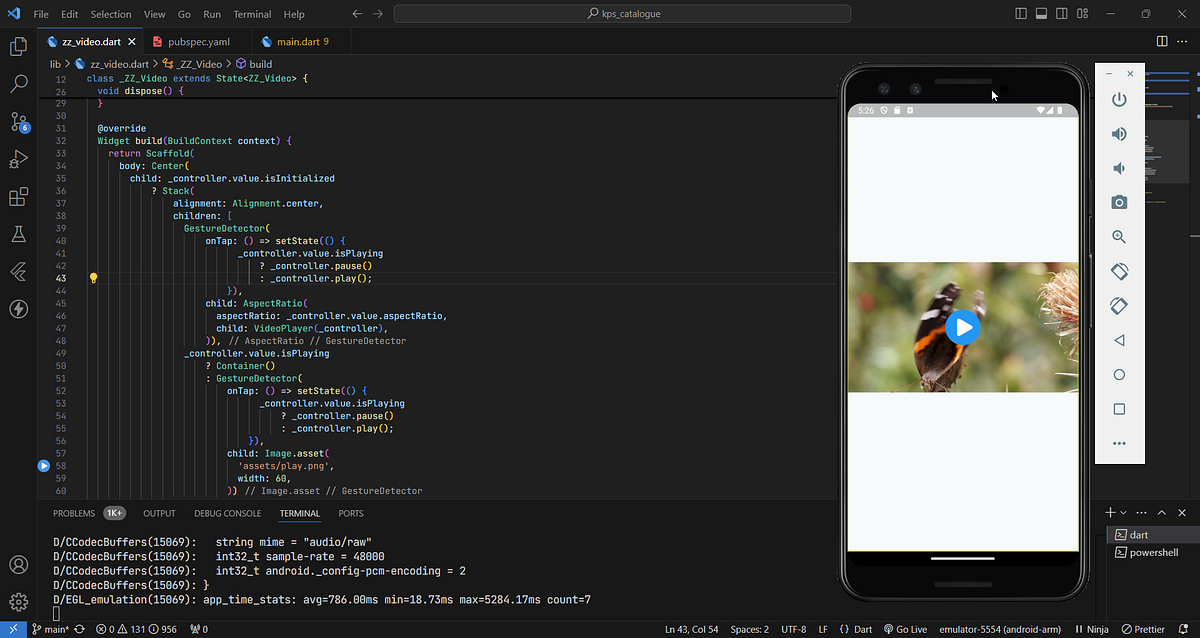Open Run and Debug from the activity bar
Viewport: 1200px width, 638px height.
pyautogui.click(x=18, y=158)
